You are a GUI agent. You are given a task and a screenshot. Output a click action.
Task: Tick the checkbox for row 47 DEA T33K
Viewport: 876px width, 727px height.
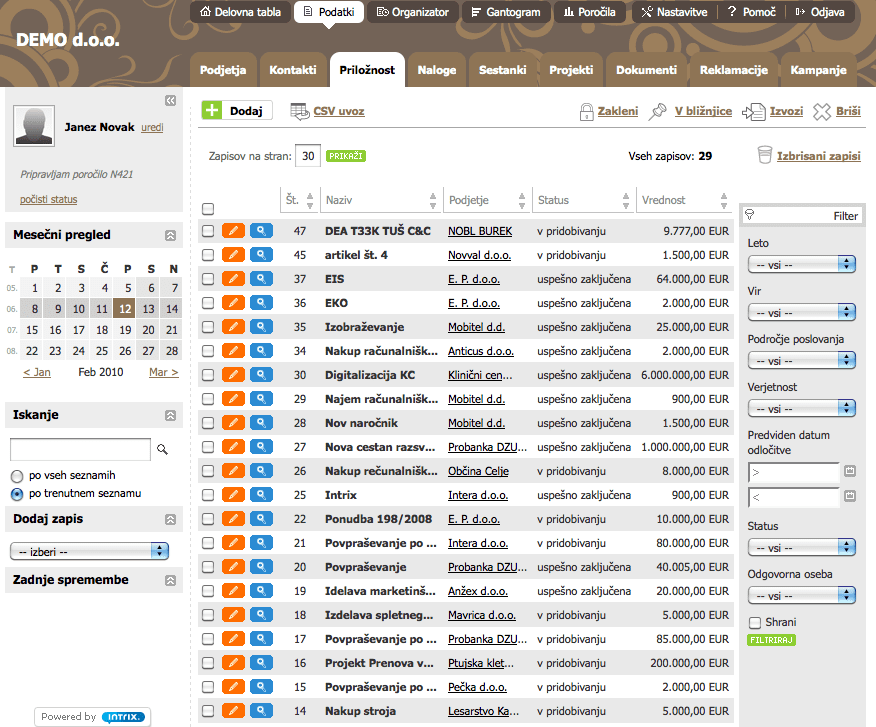[208, 231]
